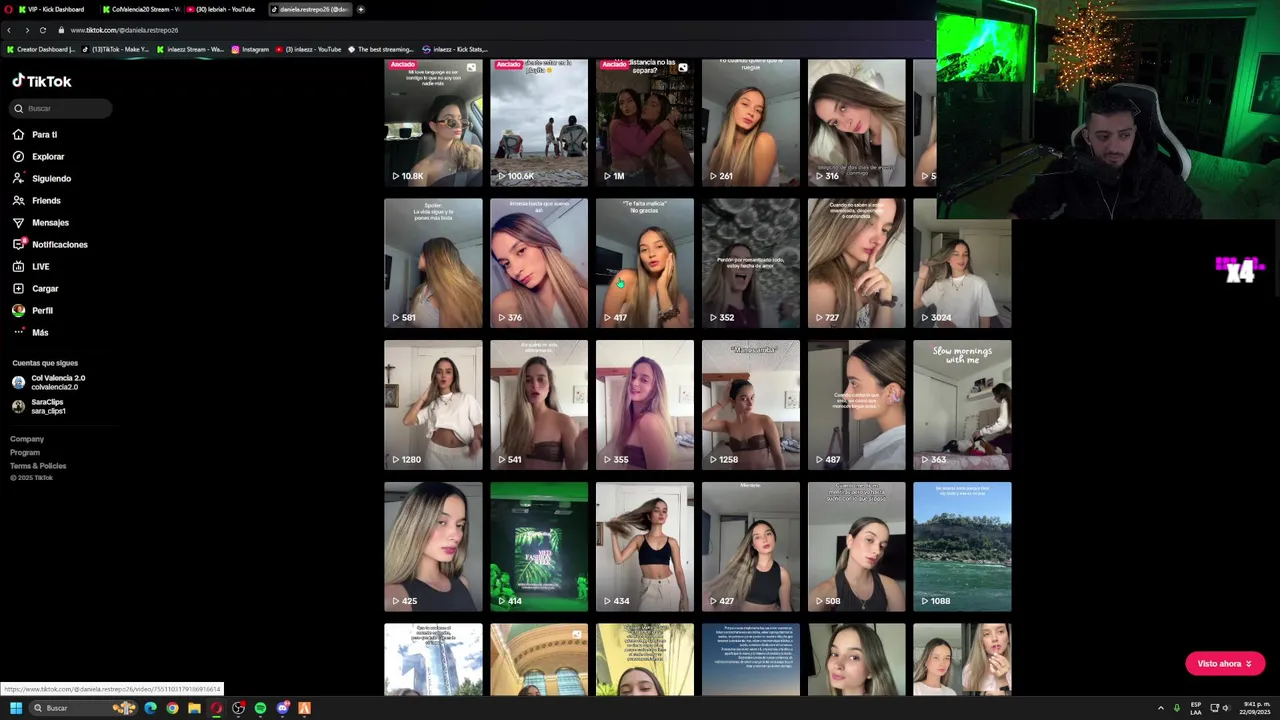Open Spotify from the taskbar
1280x720 pixels.
click(260, 708)
